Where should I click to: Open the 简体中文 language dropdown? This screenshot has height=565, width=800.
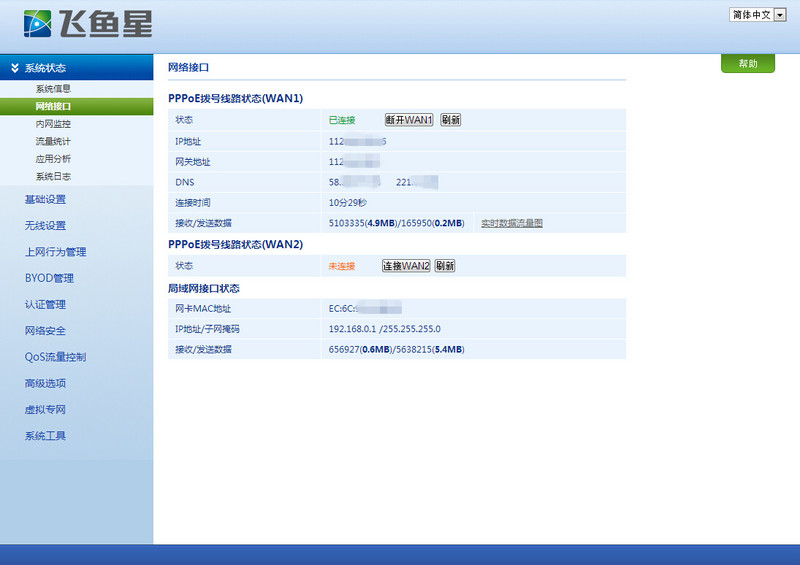click(758, 15)
